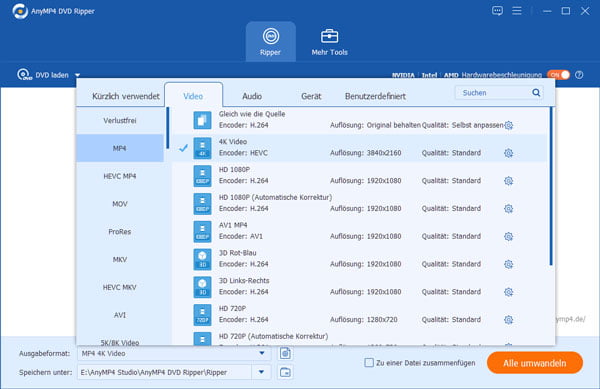
Task: Open settings gear for 3D Rot-Blau profile
Action: pyautogui.click(x=509, y=264)
